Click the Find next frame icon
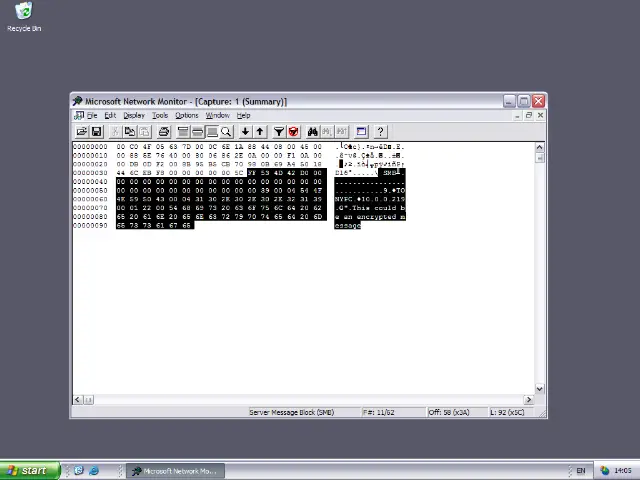640x480 pixels. point(327,131)
